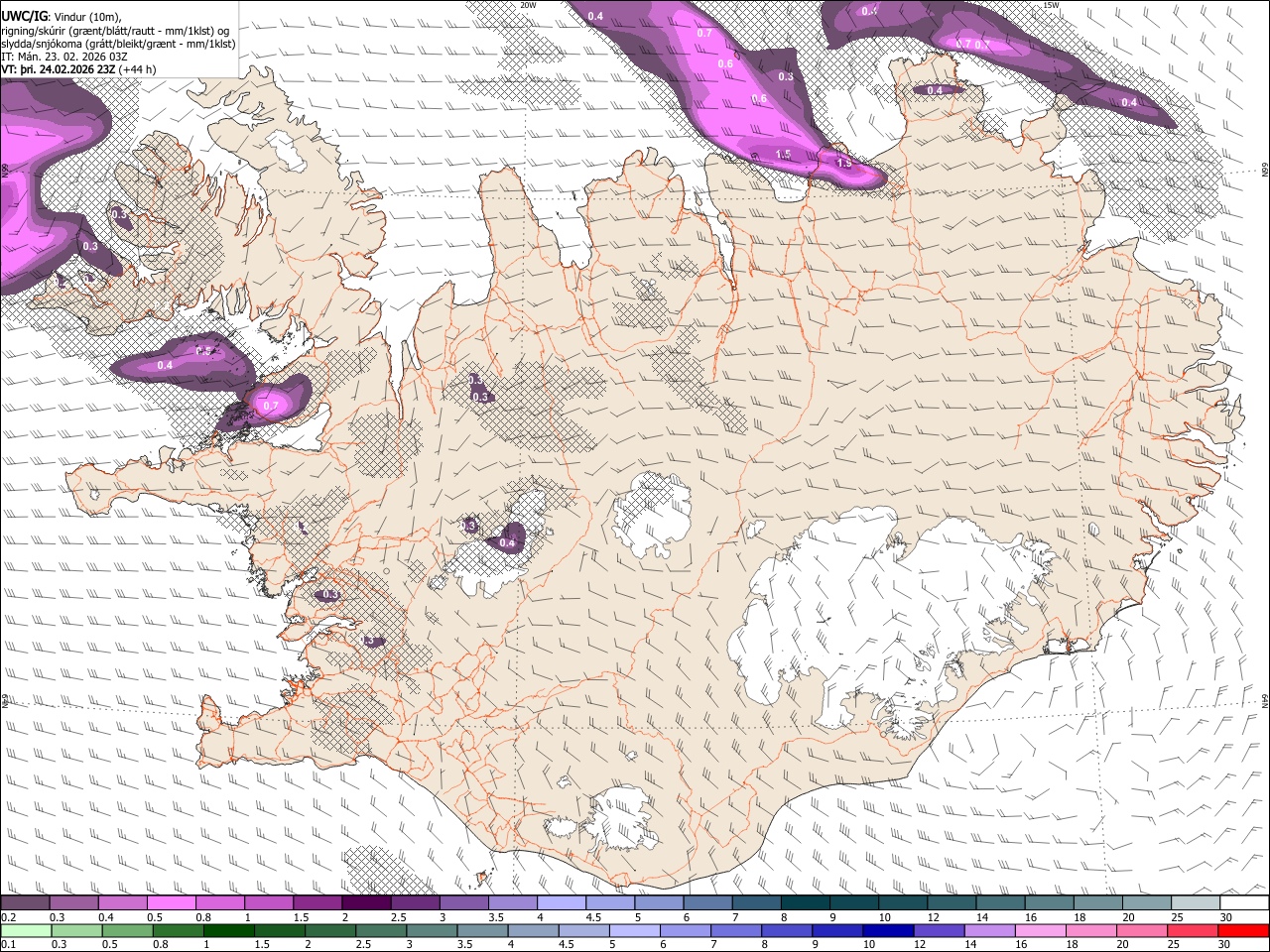The image size is (1270, 952).
Task: Click the '15W' longitude label
Action: point(1051,5)
